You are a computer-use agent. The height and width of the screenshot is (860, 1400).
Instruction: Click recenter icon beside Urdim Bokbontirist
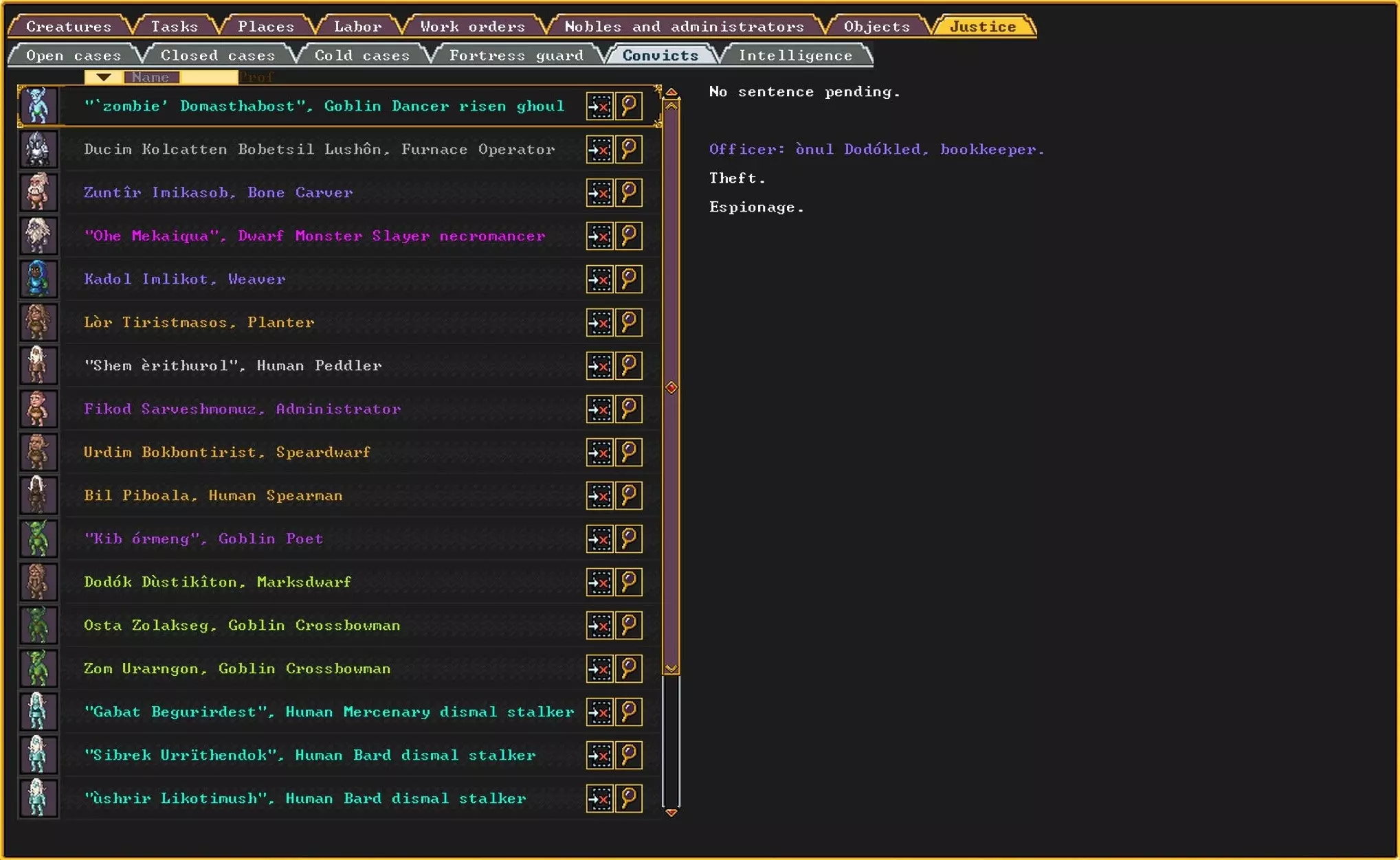(599, 453)
